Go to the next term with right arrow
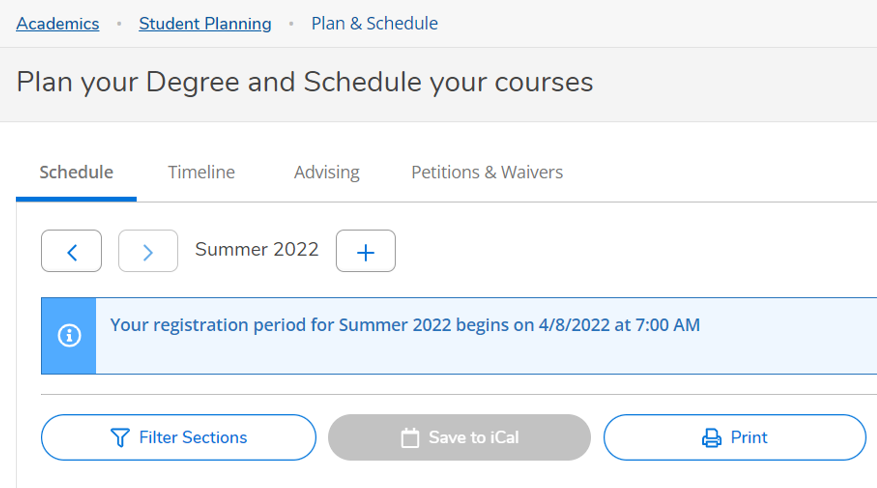This screenshot has height=488, width=877. pyautogui.click(x=148, y=251)
